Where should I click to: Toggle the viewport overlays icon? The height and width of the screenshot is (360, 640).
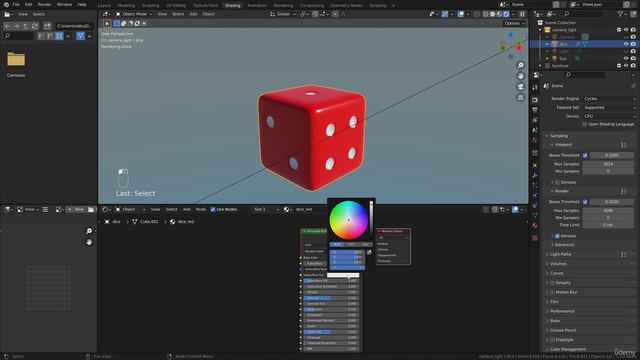tap(461, 14)
